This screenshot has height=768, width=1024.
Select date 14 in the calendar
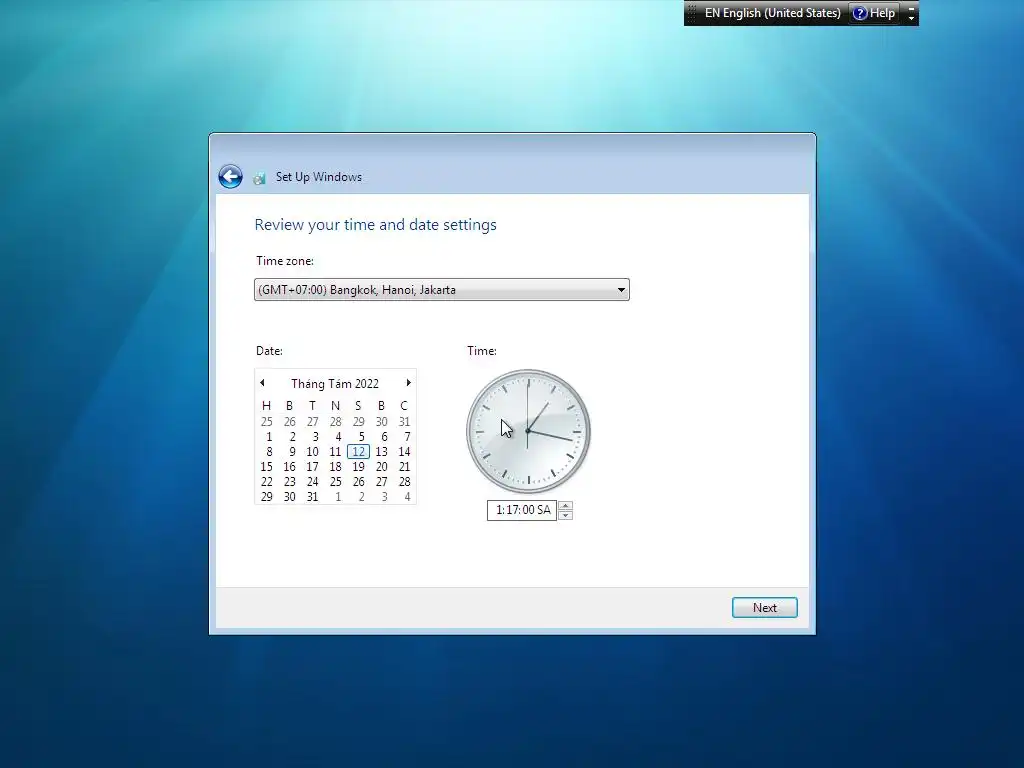404,452
